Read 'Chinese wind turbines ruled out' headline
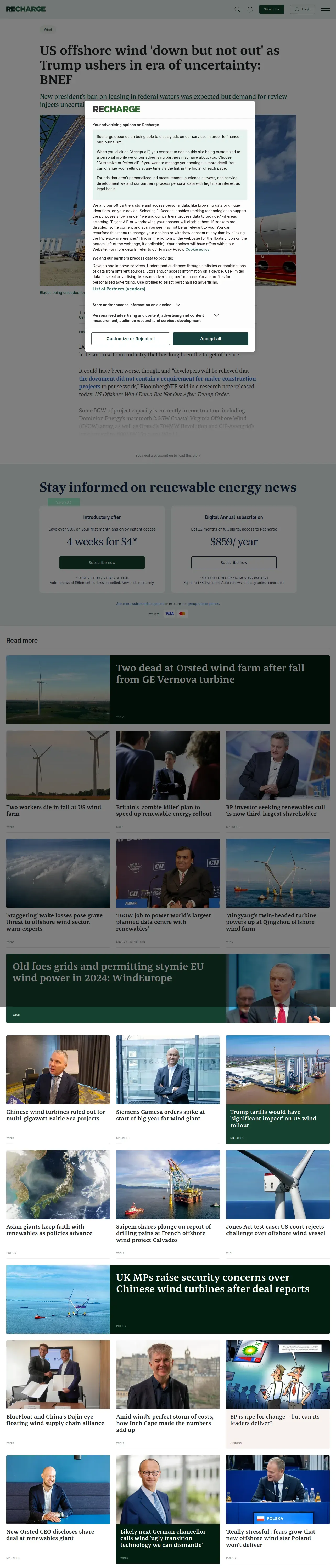Viewport: 336px width, 1568px height. tap(55, 1115)
